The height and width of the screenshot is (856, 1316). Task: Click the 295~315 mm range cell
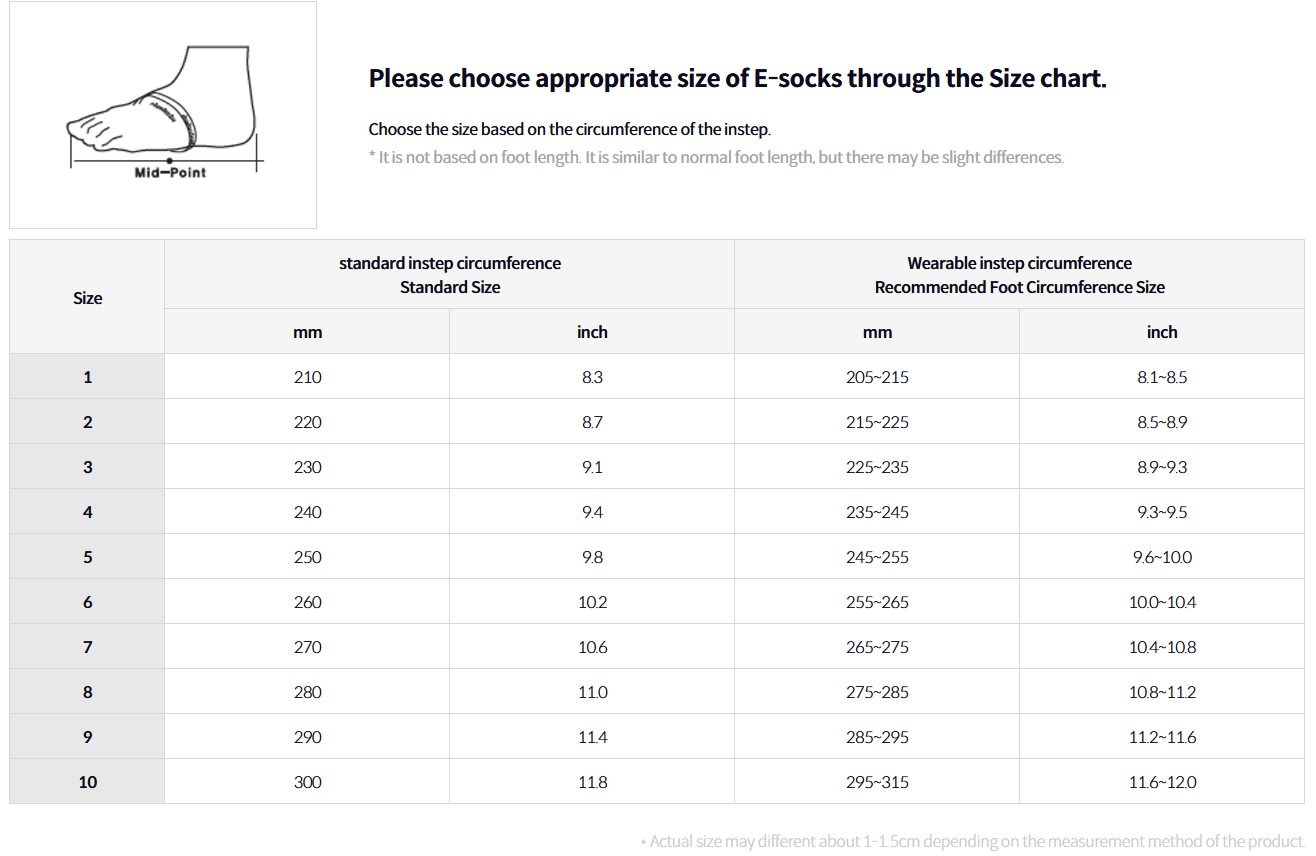(877, 782)
